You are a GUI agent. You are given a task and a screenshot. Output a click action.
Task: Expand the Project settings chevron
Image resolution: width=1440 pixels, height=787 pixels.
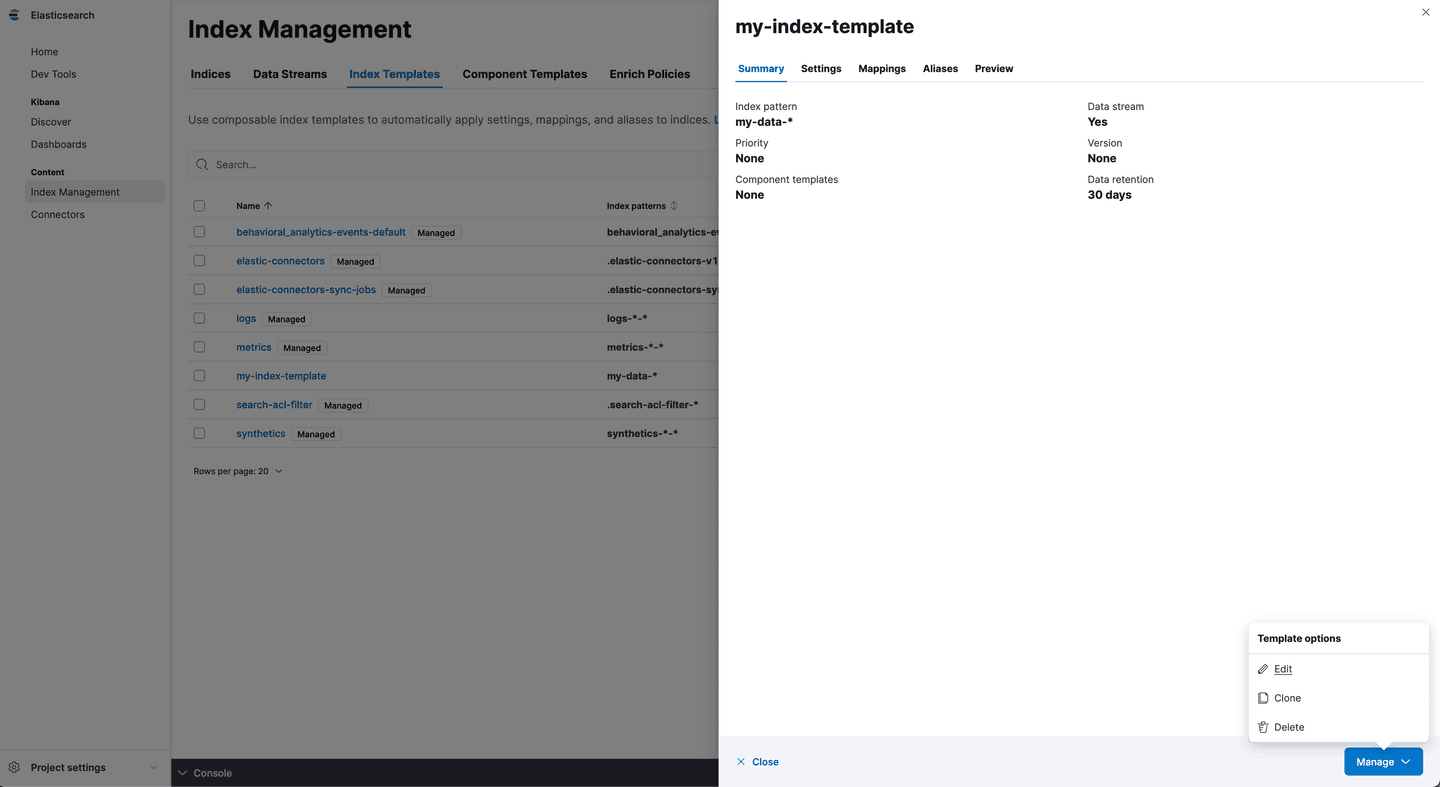tap(153, 768)
